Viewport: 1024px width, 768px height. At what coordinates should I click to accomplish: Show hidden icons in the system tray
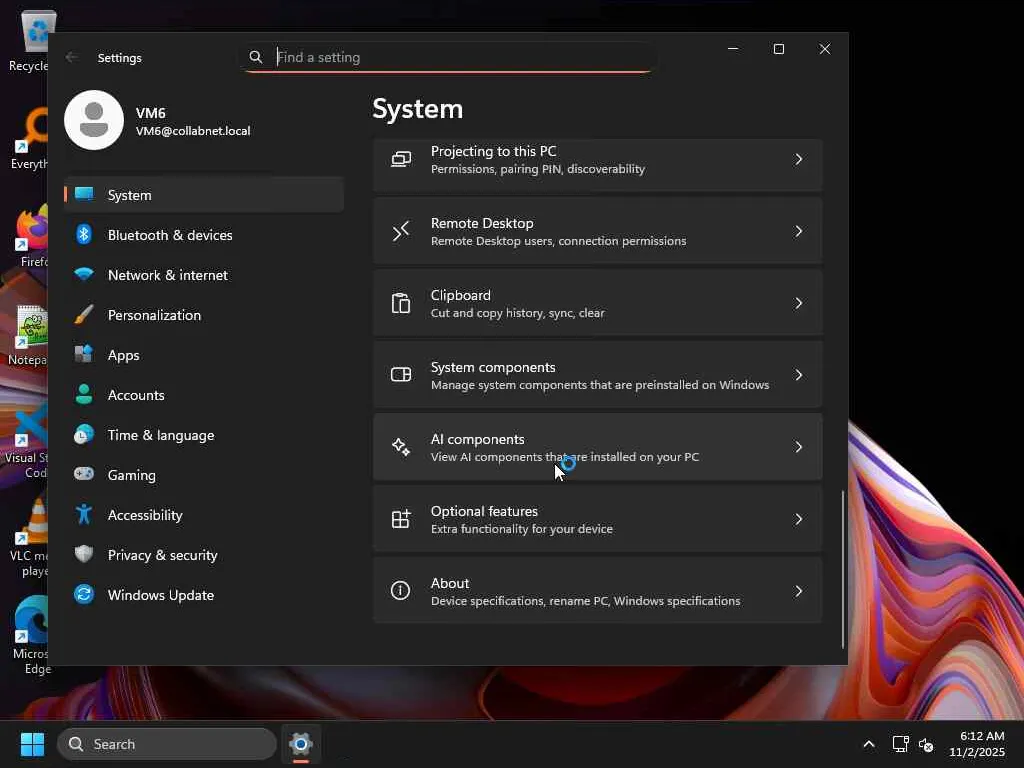[x=869, y=744]
